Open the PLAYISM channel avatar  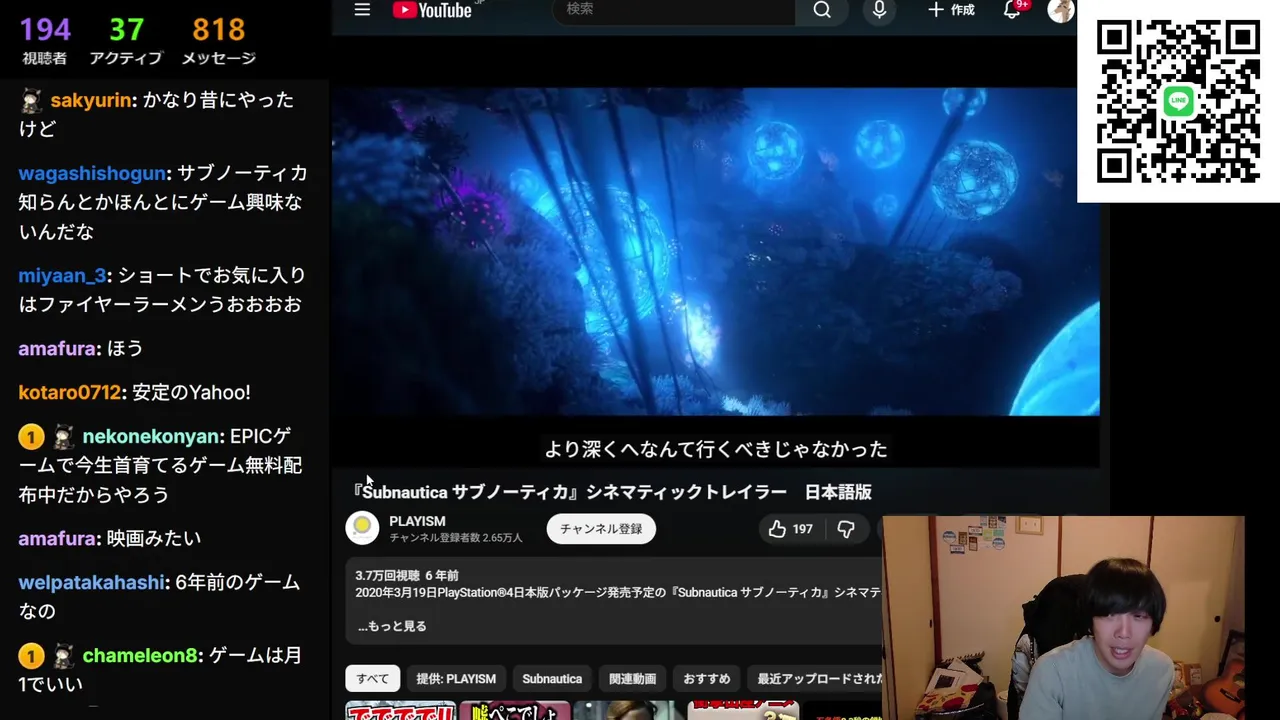tap(362, 528)
